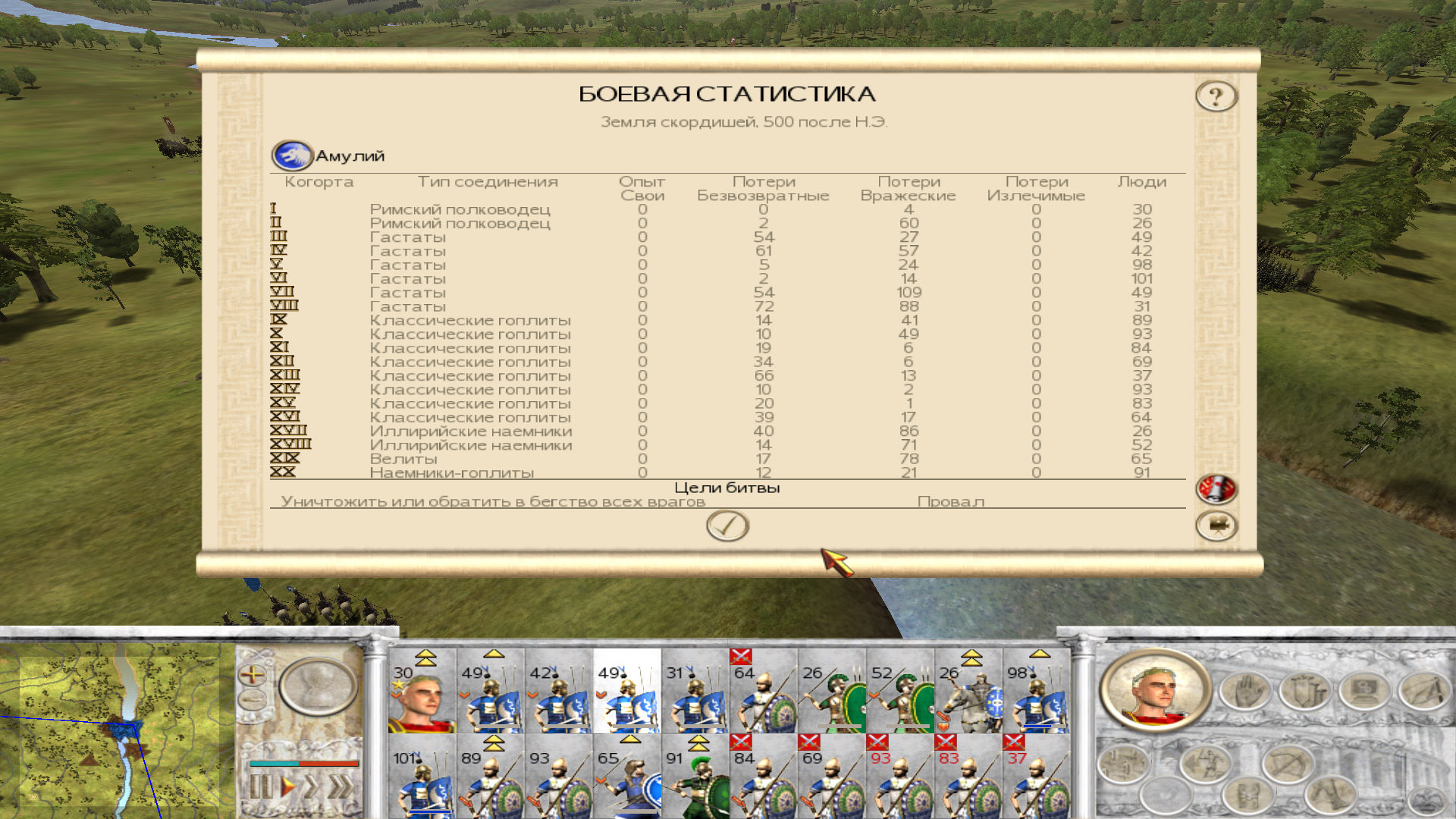The image size is (1456, 819).
Task: Order withdrawal with the white flag icon
Action: (x=1423, y=691)
